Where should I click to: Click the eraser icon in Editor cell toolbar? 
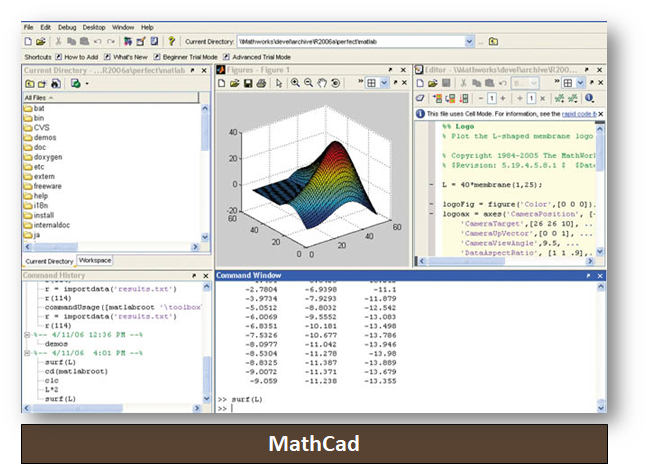pos(420,98)
